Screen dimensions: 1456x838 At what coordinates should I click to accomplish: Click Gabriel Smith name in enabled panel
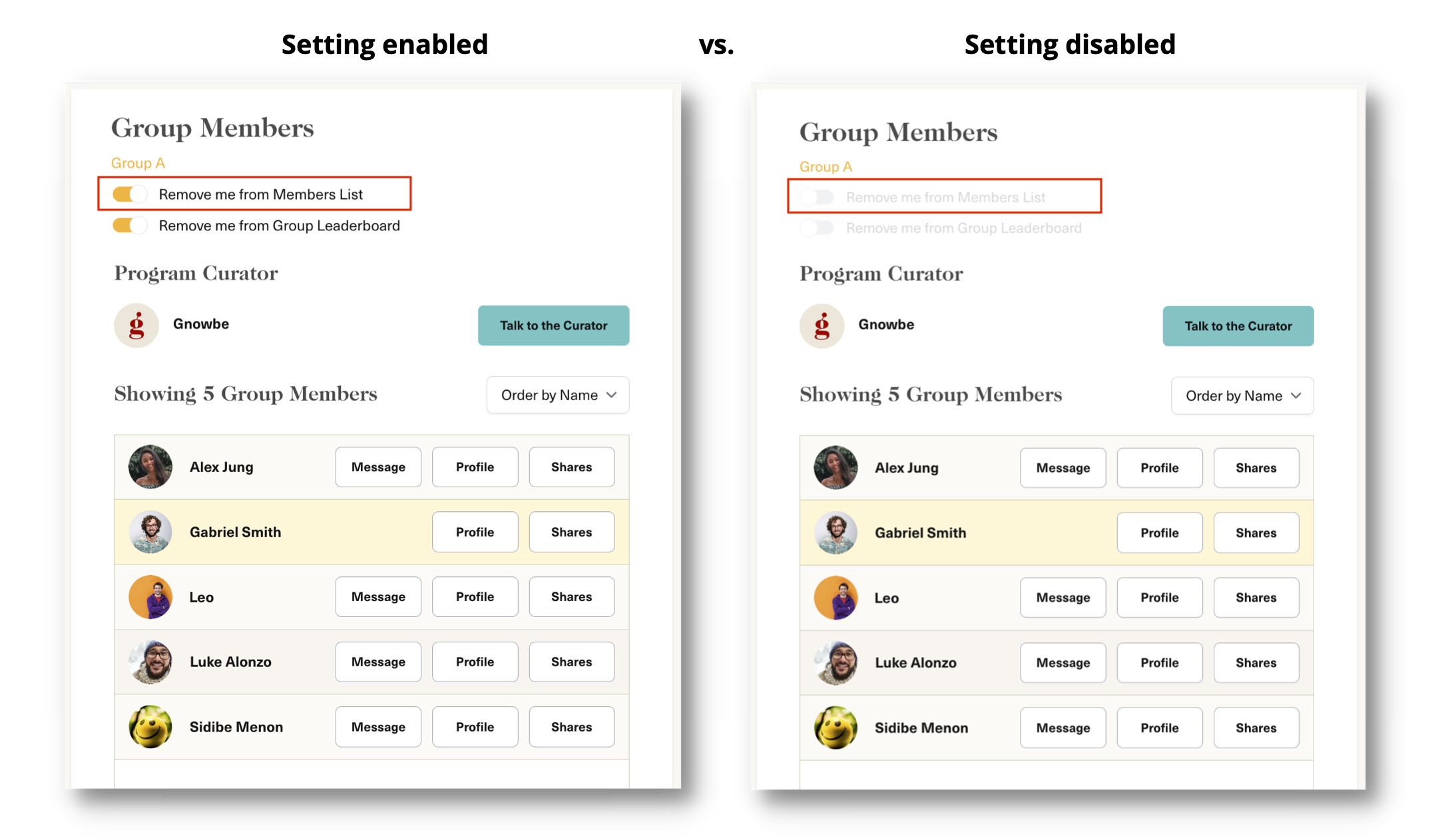[x=236, y=532]
